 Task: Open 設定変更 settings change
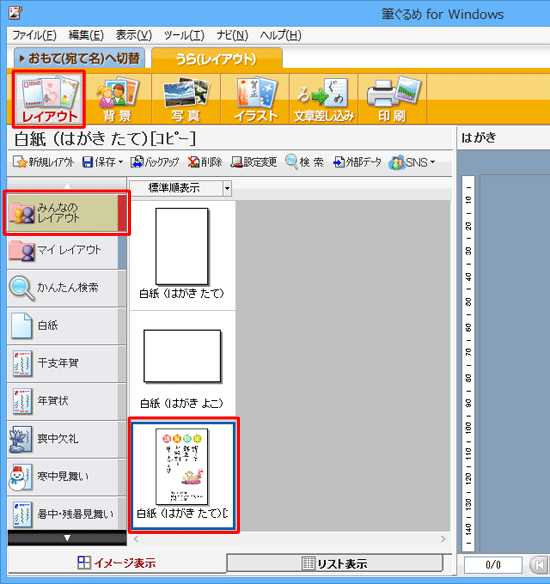pos(254,162)
